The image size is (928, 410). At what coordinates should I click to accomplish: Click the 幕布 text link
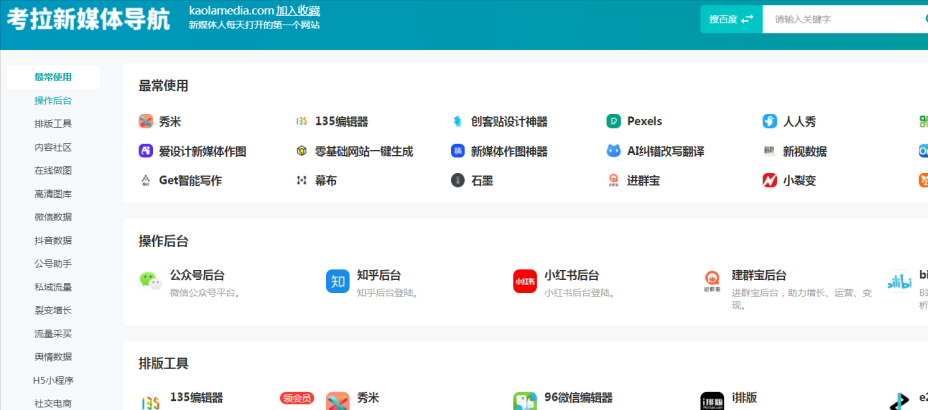coord(326,181)
